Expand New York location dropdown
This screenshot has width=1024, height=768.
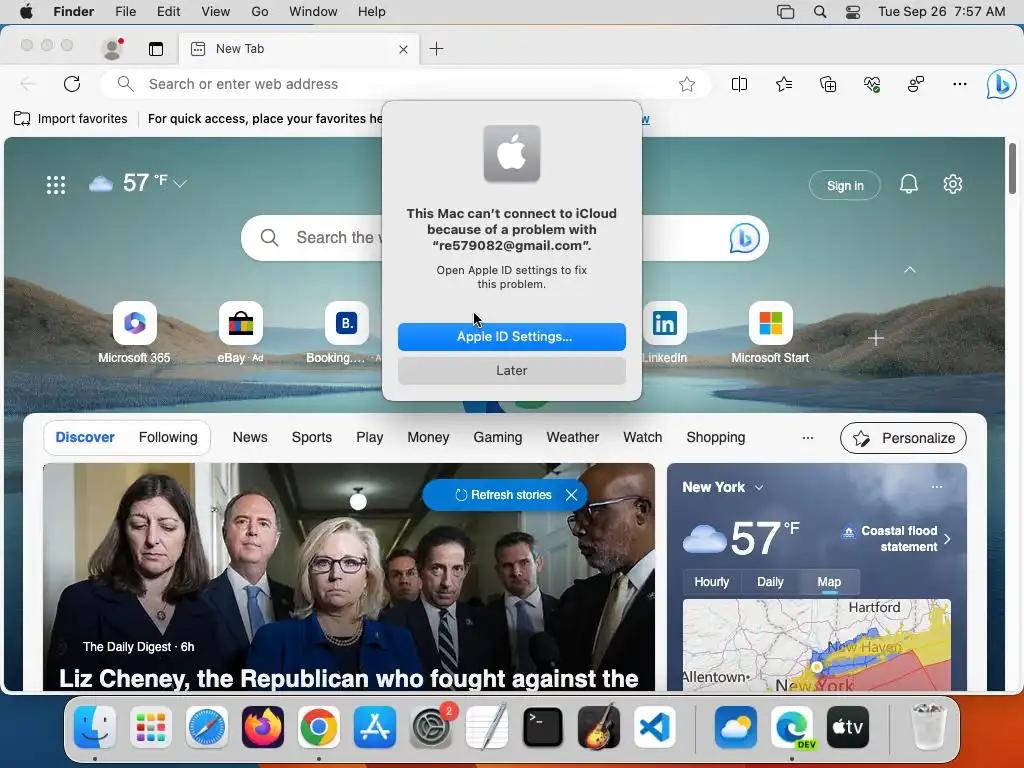[758, 488]
